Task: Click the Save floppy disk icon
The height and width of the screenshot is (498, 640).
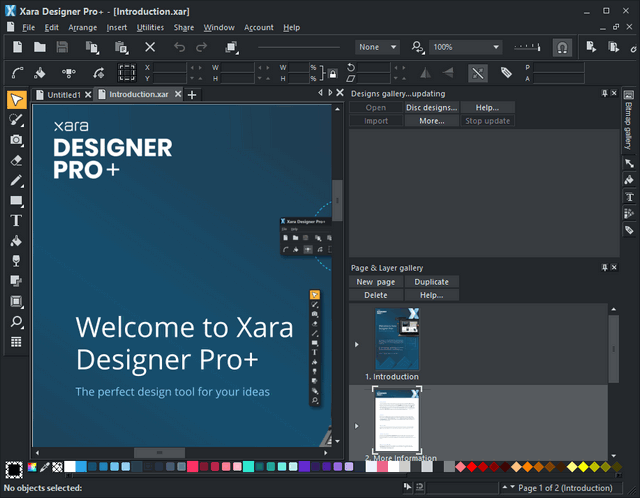Action: pos(62,47)
